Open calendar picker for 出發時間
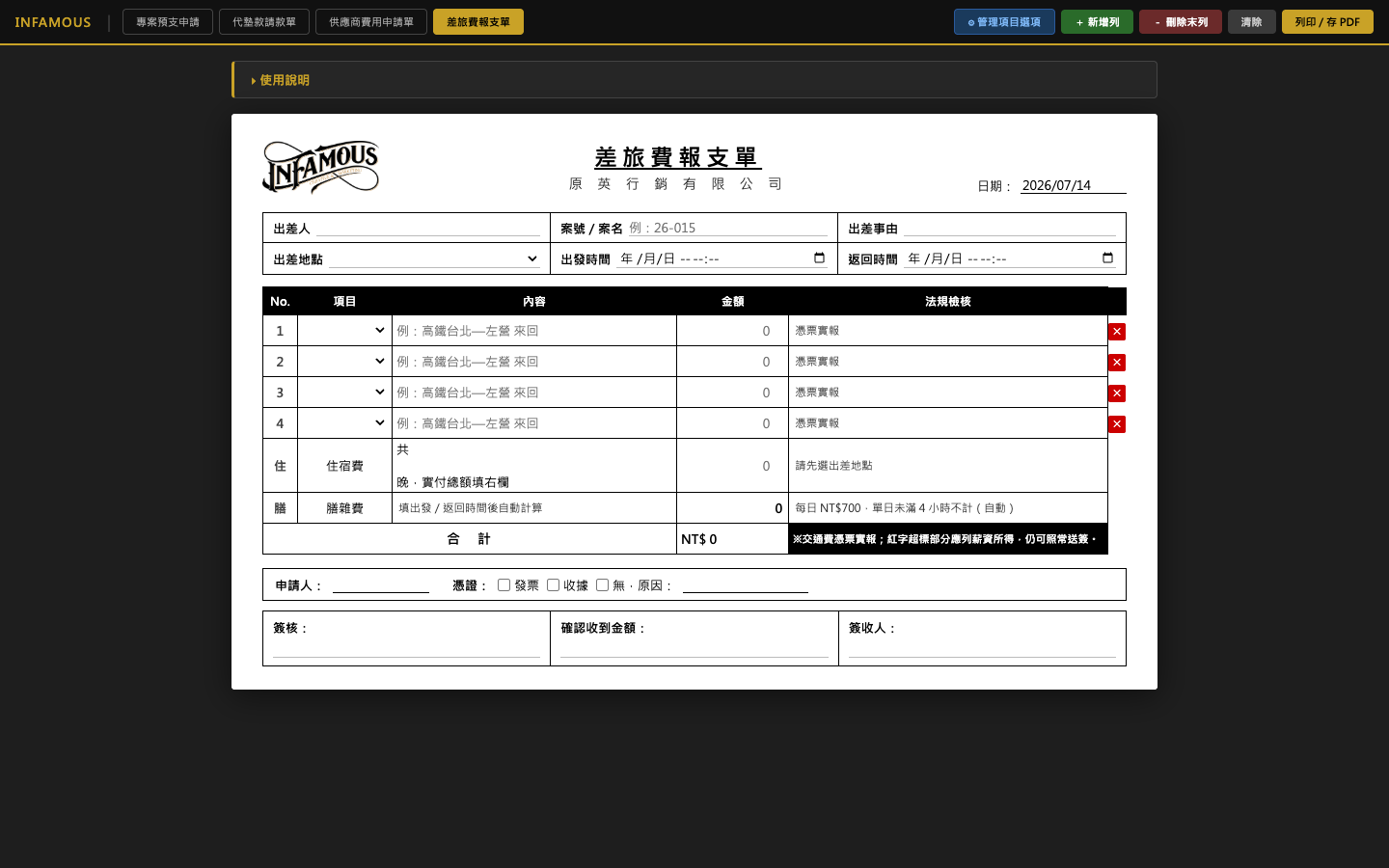Image resolution: width=1389 pixels, height=868 pixels. (x=819, y=258)
